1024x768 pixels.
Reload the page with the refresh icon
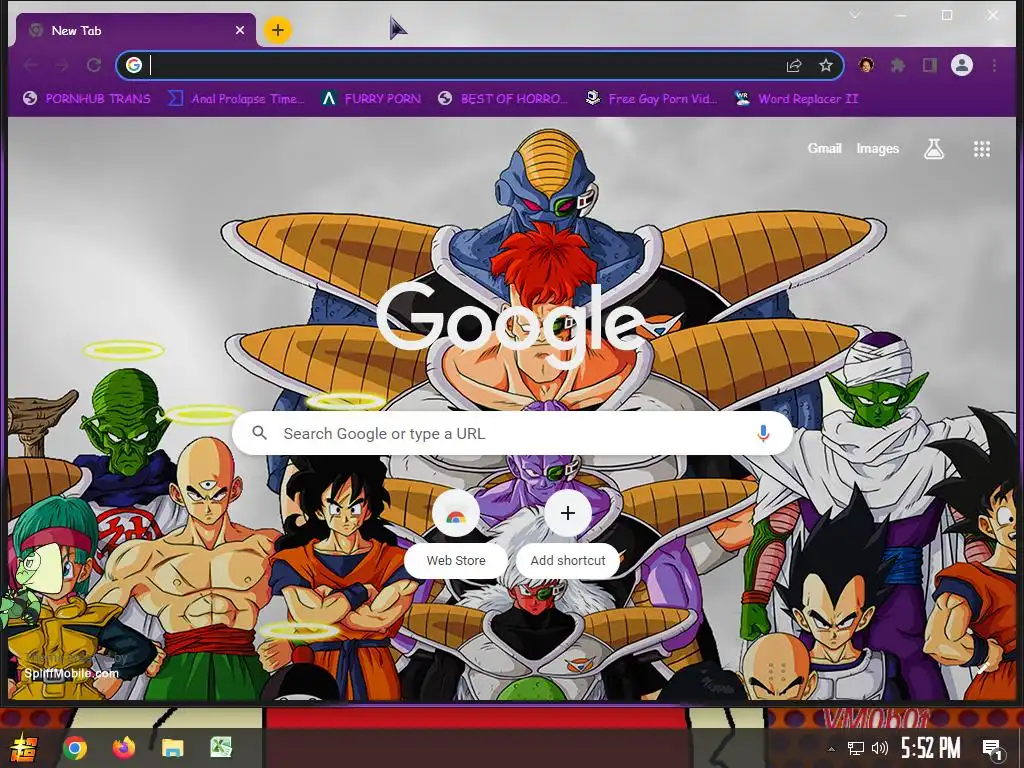(x=94, y=65)
